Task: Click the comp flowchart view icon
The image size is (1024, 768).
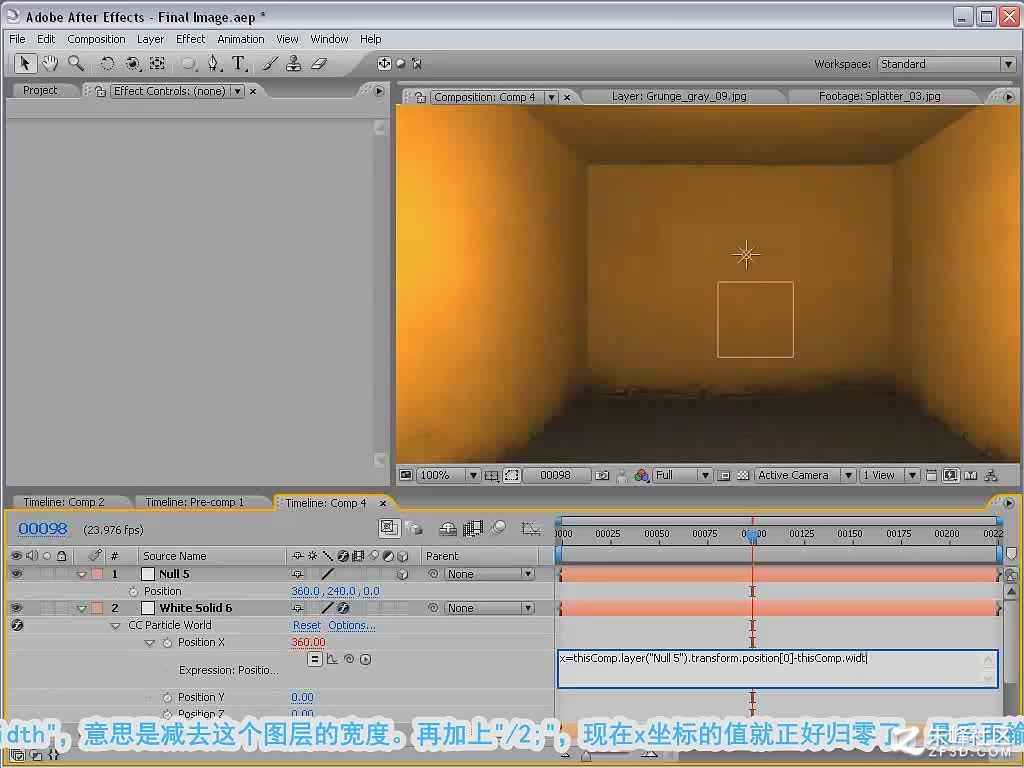Action: point(991,475)
